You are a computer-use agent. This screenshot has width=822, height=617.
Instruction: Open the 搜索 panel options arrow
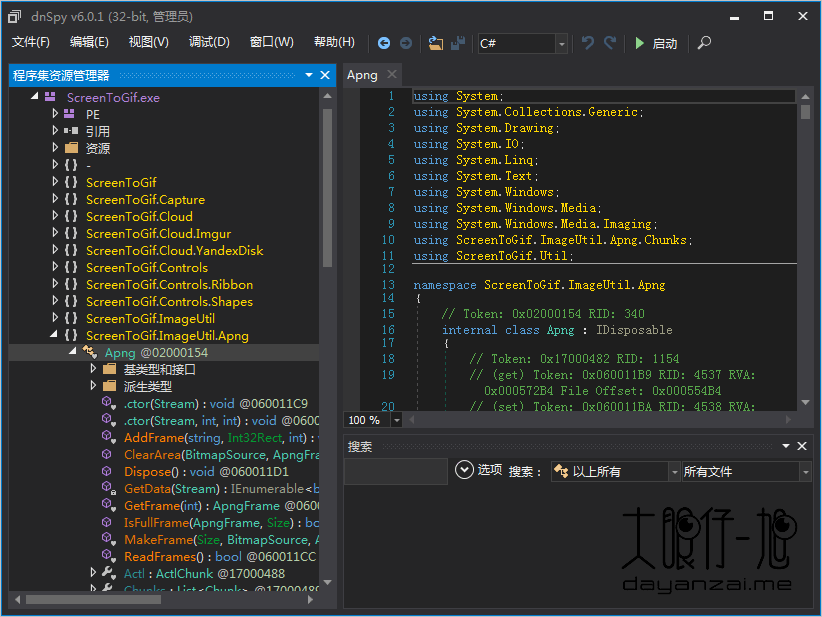tap(786, 446)
